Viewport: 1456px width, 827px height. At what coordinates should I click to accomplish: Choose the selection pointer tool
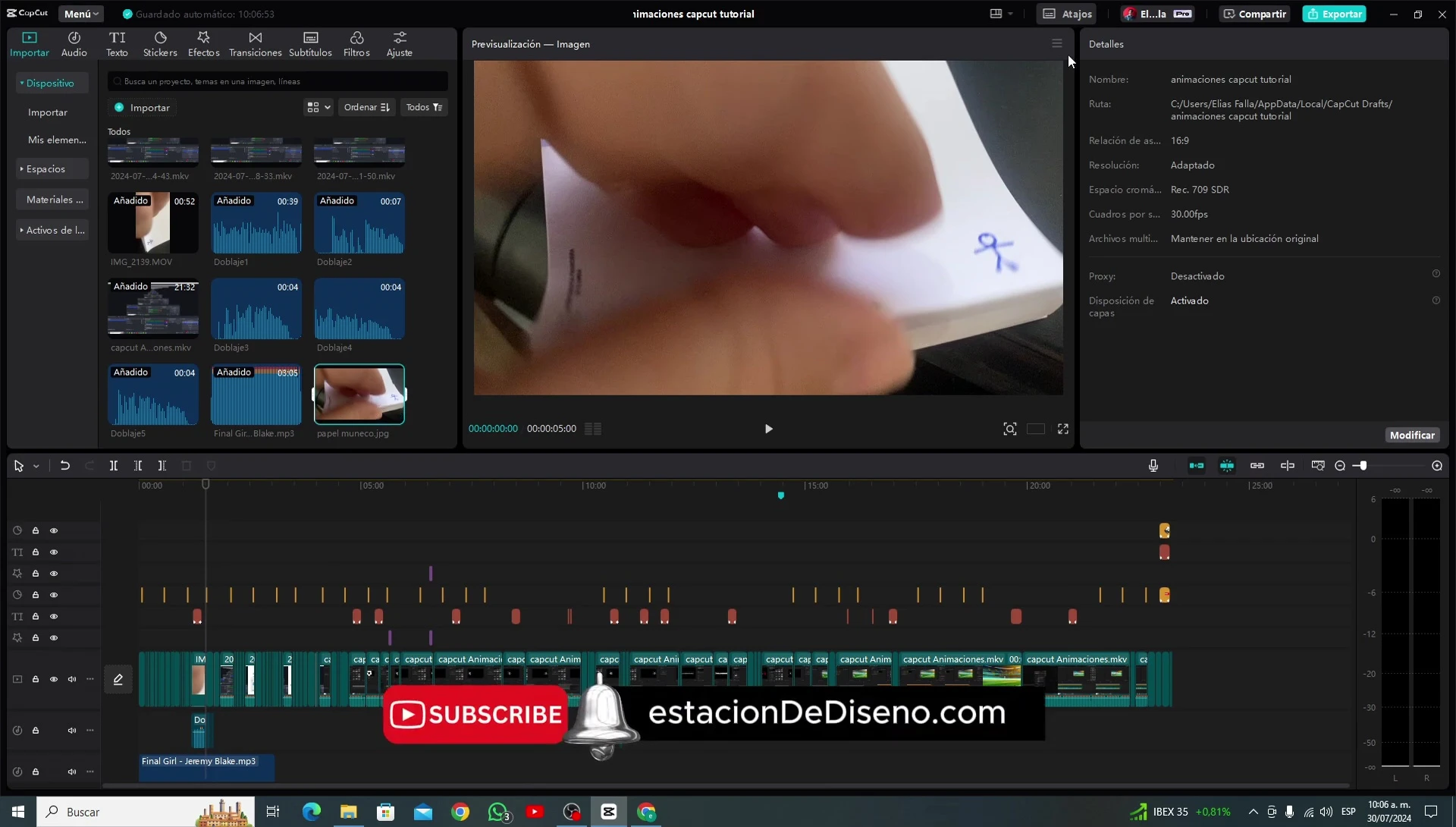click(x=19, y=466)
